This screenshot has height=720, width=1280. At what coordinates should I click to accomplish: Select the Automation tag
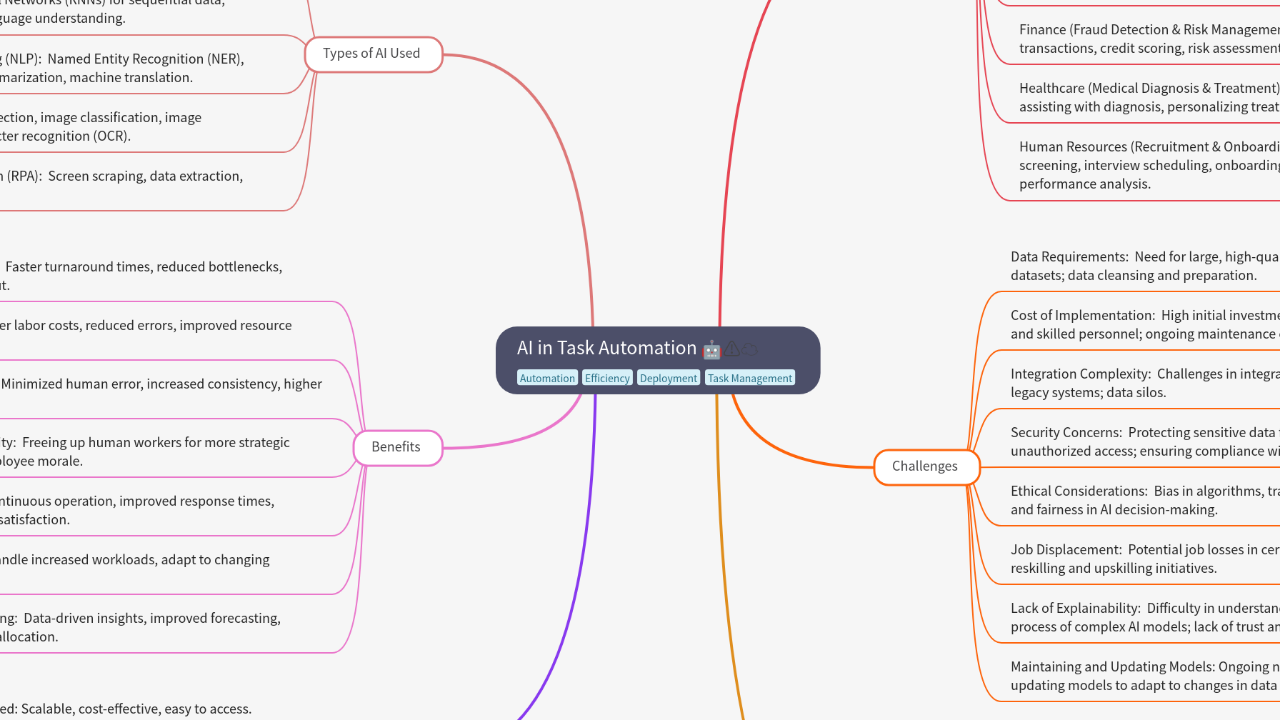click(547, 378)
